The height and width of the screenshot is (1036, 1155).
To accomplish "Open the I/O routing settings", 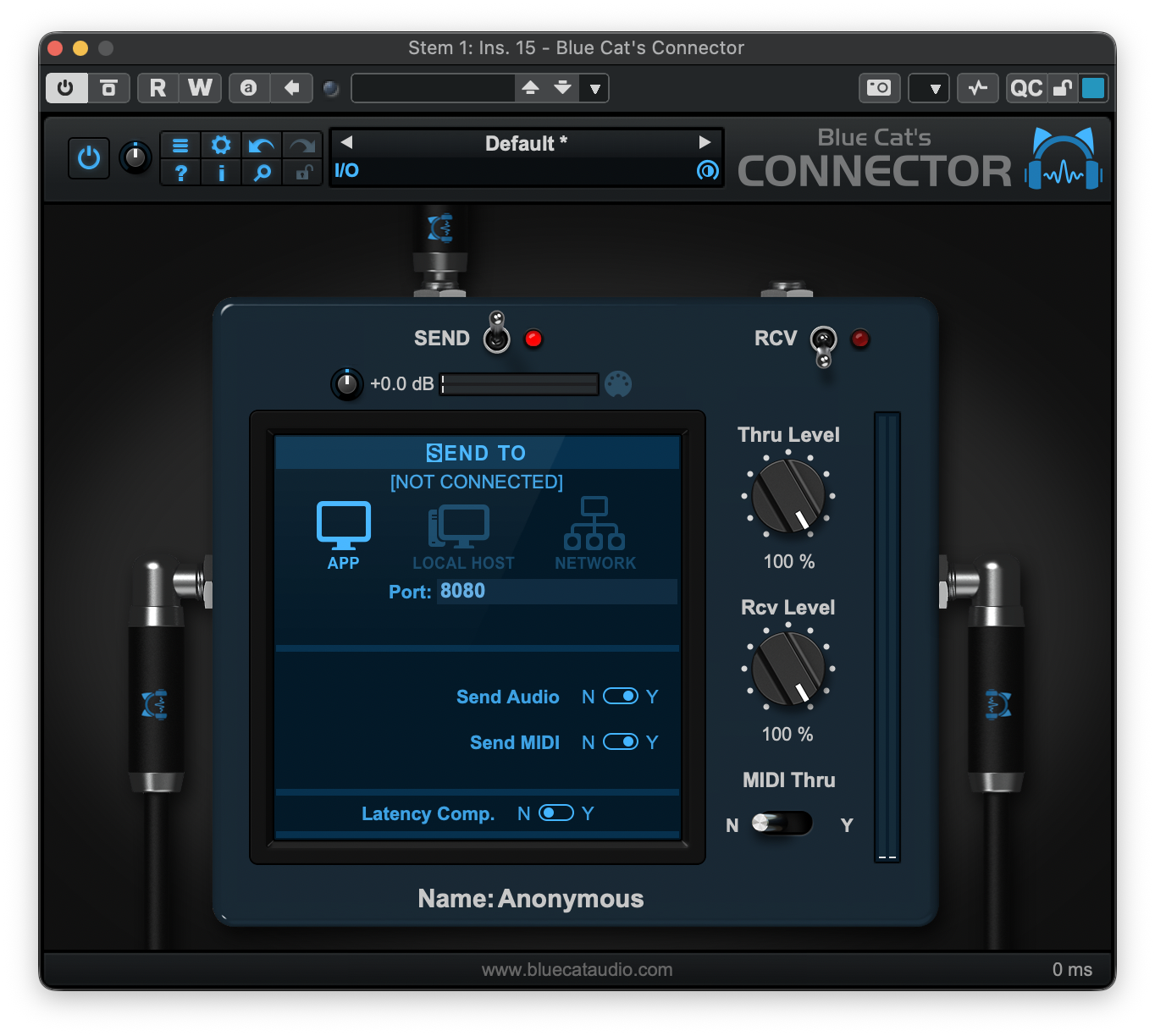I will pos(347,170).
